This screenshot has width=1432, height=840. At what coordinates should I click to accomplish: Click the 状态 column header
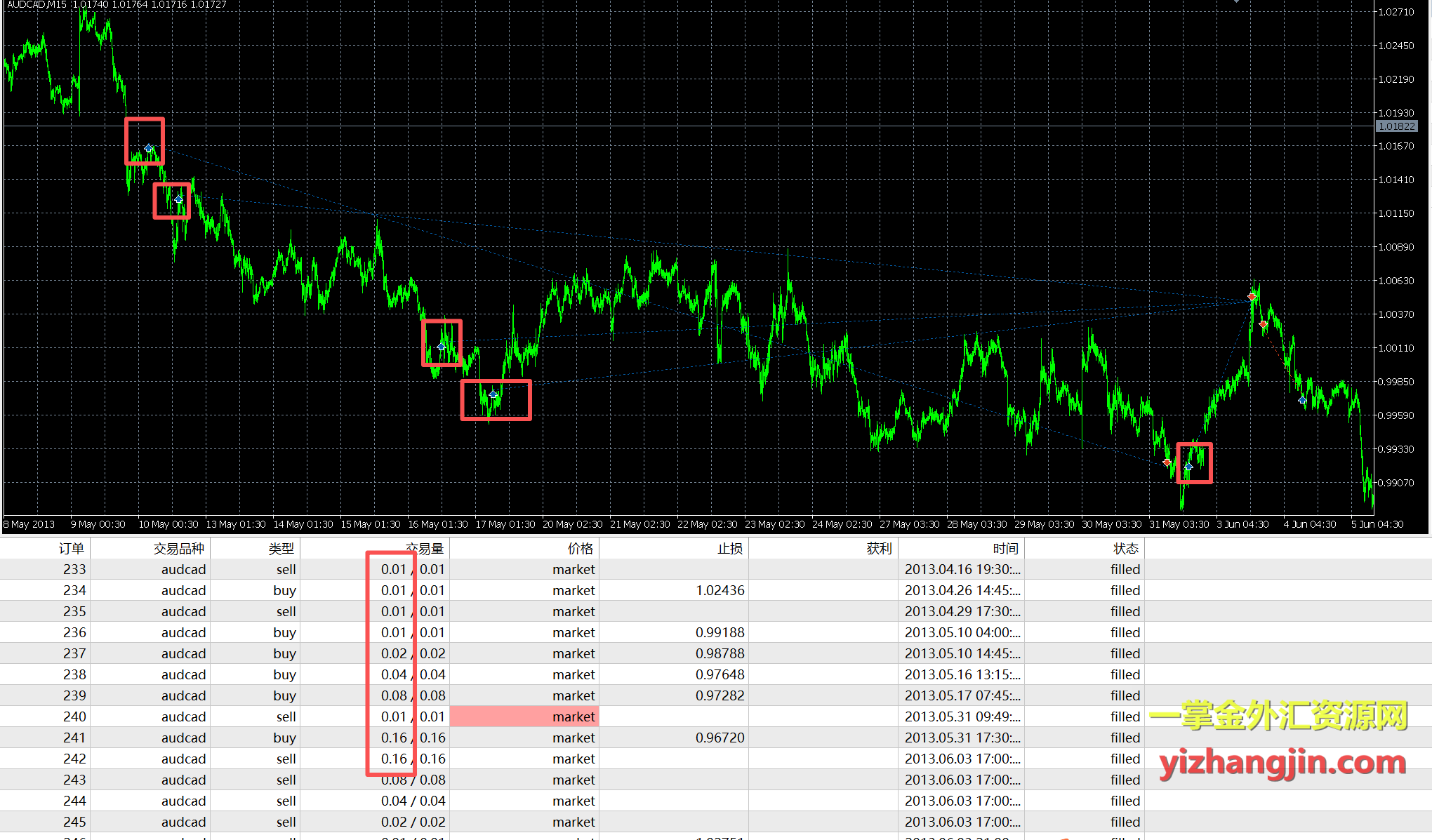point(1125,548)
